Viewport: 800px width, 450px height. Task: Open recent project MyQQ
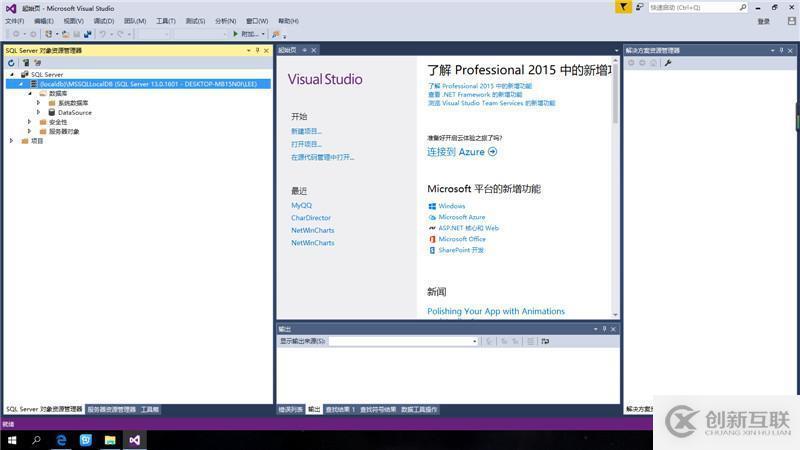pyautogui.click(x=301, y=205)
